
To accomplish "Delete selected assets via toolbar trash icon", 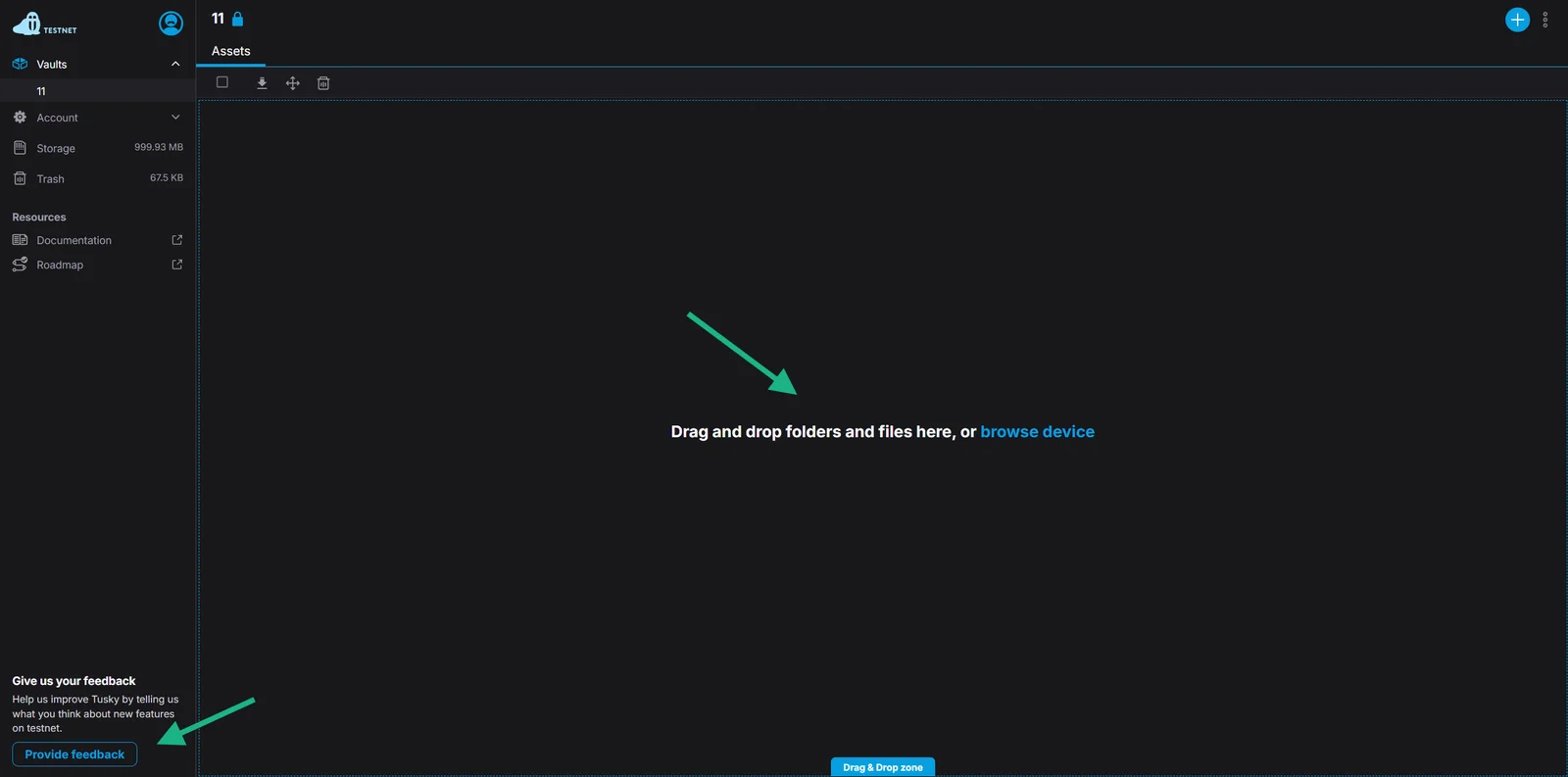I will (323, 83).
